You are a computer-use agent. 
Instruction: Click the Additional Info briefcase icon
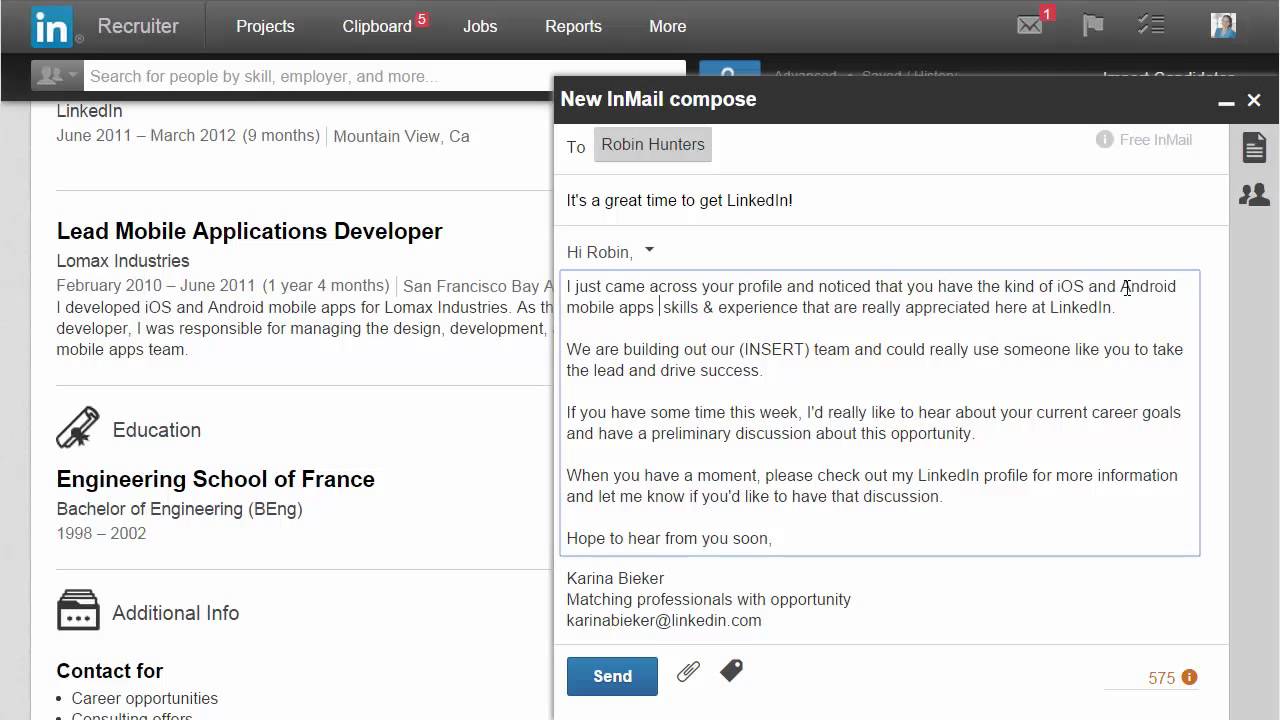pos(78,610)
